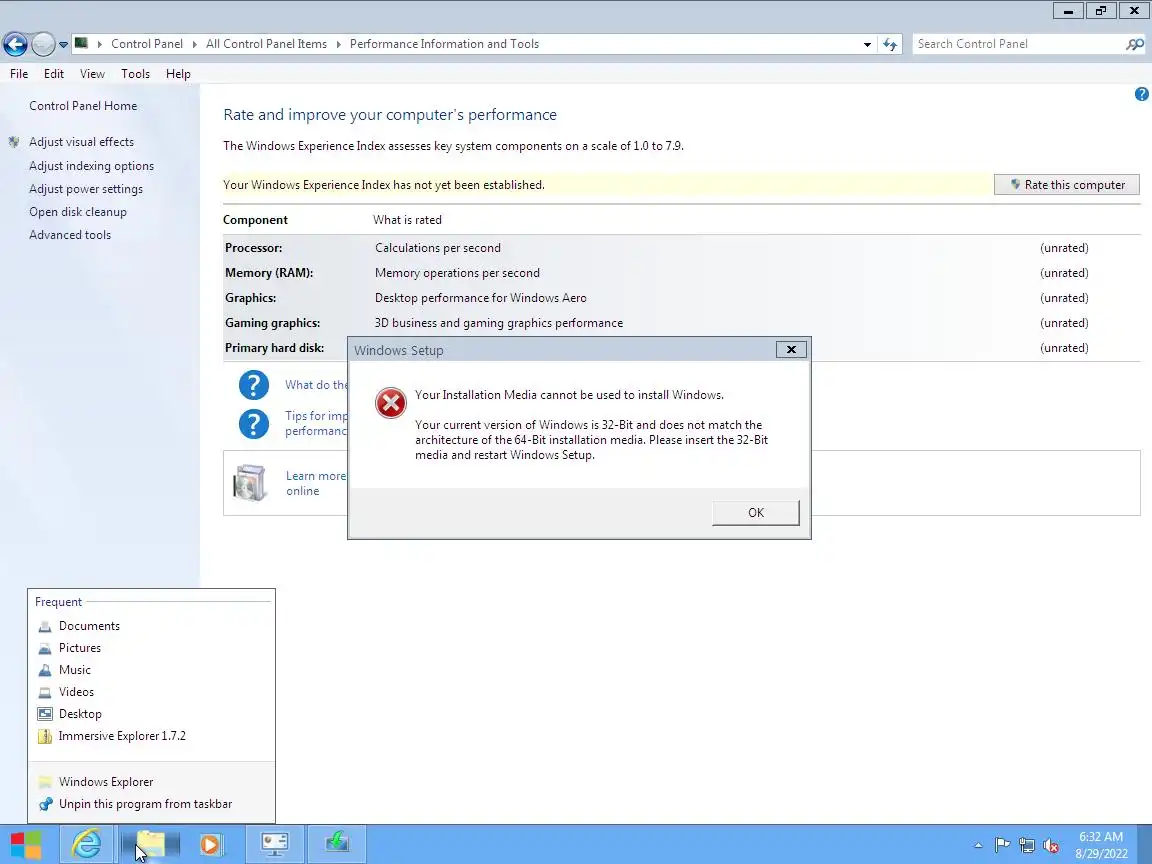Click the Performance Information and Tools breadcrumb
Viewport: 1152px width, 864px height.
click(x=444, y=44)
